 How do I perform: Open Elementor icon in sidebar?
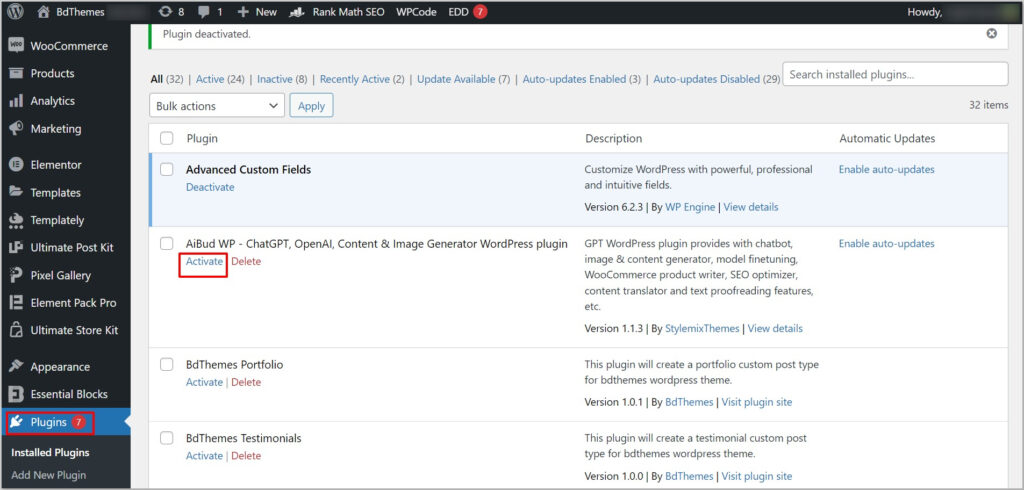coord(16,165)
